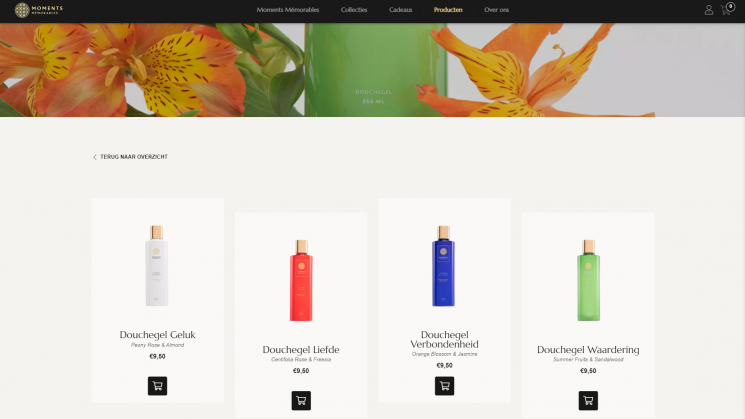This screenshot has width=745, height=419.
Task: Open the Over ons page
Action: [x=497, y=10]
